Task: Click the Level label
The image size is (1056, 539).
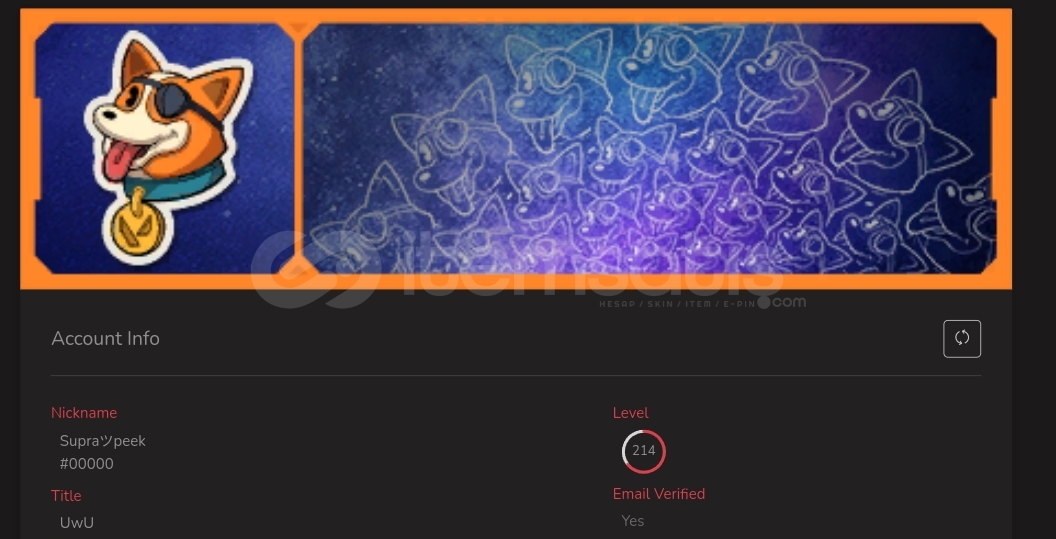Action: pos(631,413)
